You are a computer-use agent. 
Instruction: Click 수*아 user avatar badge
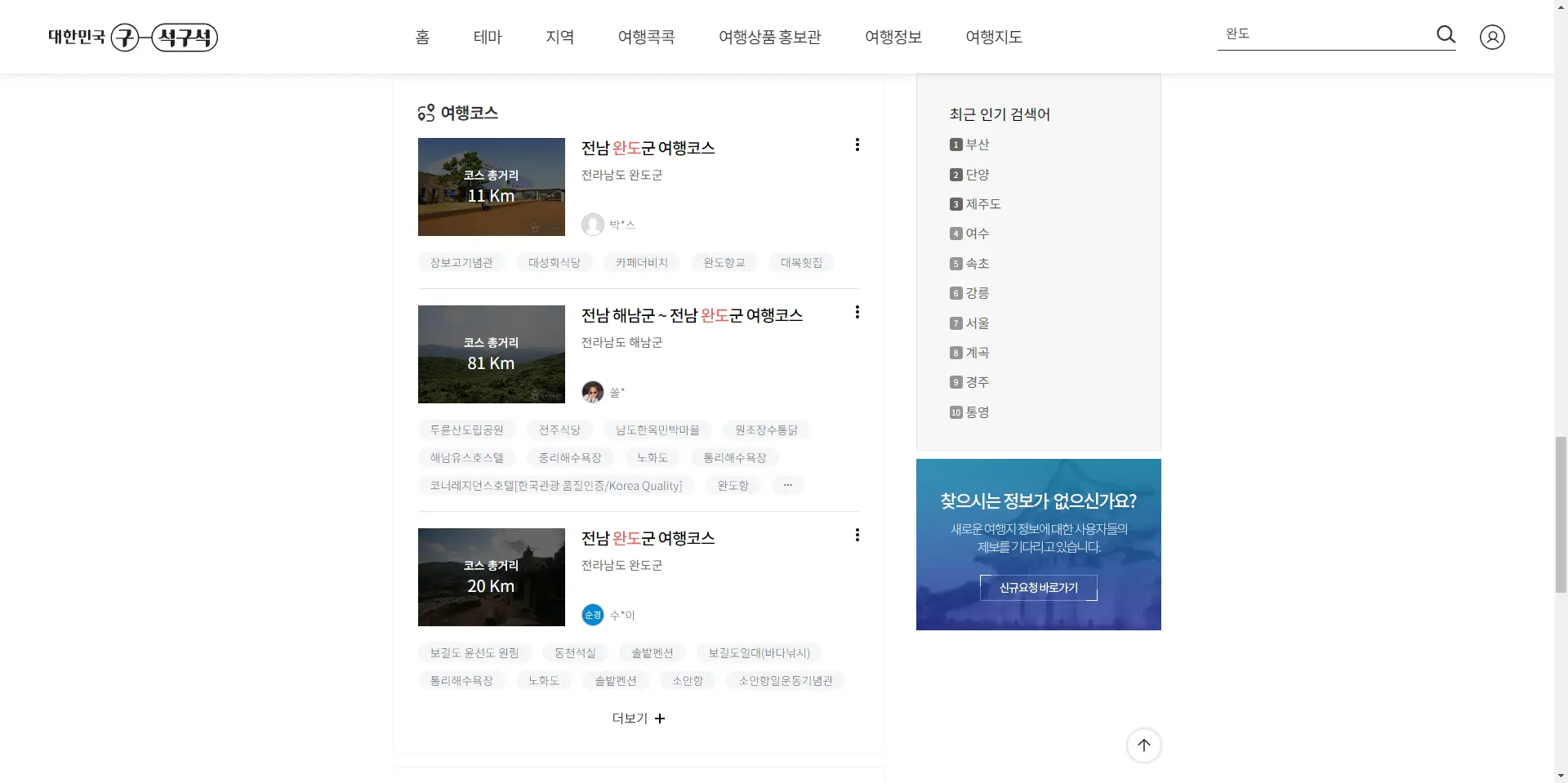click(593, 615)
